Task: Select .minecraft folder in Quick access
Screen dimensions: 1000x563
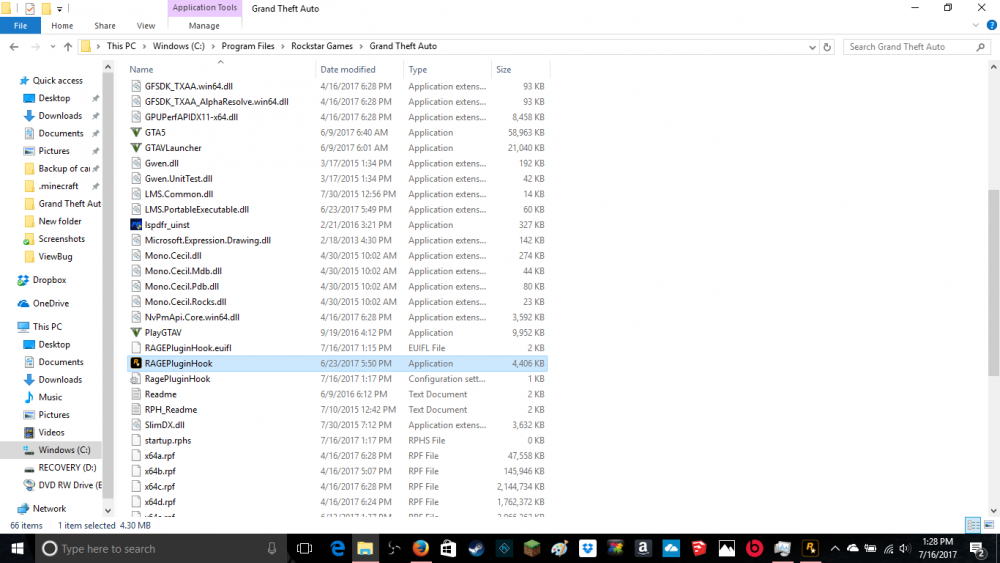Action: (x=58, y=186)
